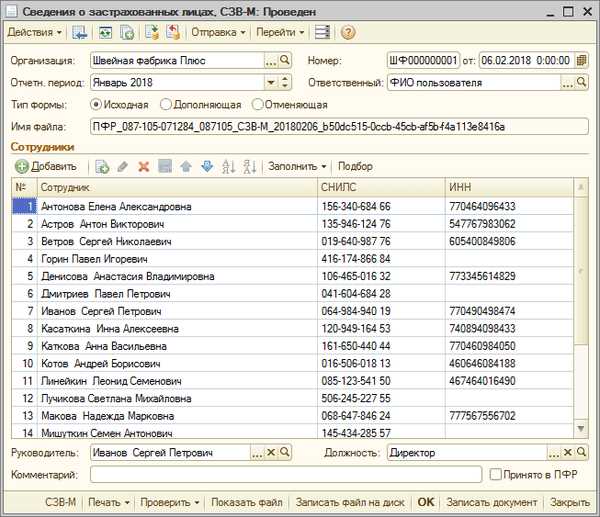The width and height of the screenshot is (600, 517).
Task: Open calendar picker next to document date
Action: tap(582, 60)
